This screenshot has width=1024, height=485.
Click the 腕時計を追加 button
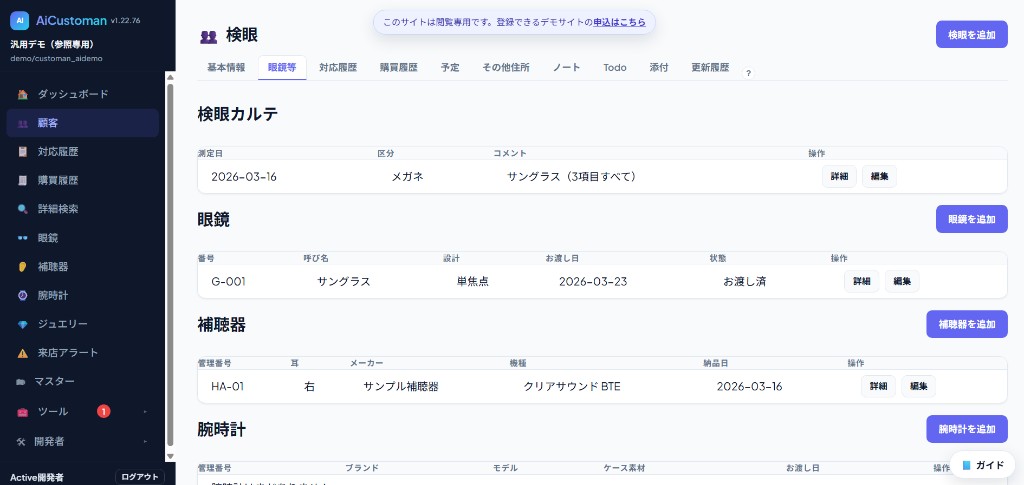pyautogui.click(x=967, y=429)
